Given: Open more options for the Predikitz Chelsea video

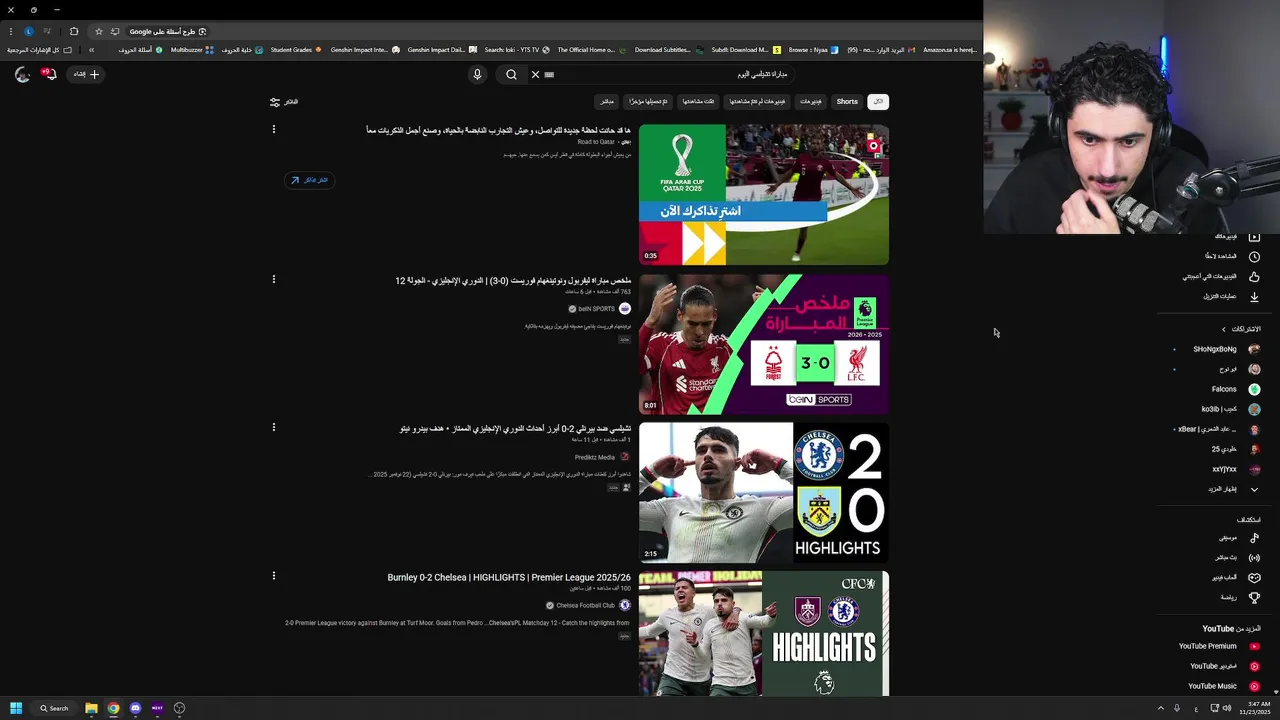Looking at the screenshot, I should (x=273, y=427).
